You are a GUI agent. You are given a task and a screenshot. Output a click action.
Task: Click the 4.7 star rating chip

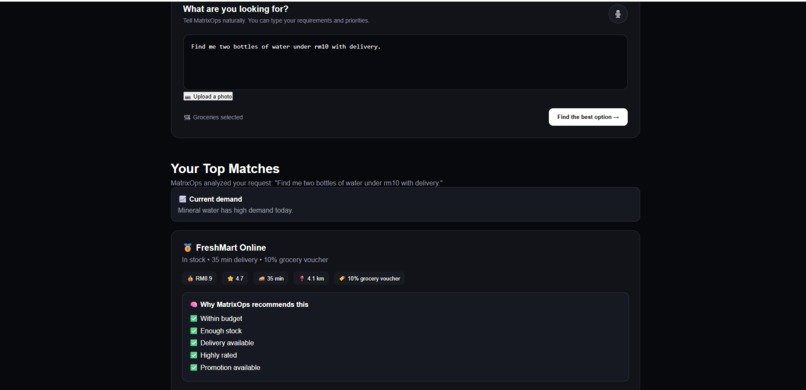[x=235, y=278]
